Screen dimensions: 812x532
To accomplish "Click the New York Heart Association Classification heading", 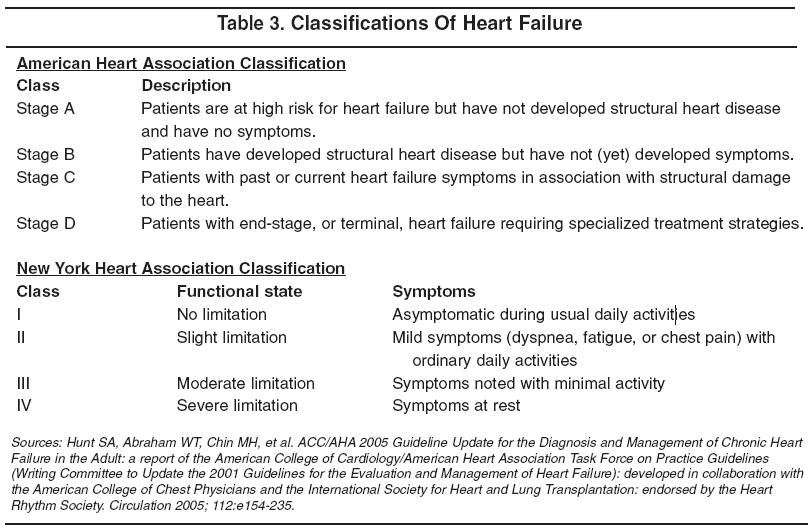I will coord(181,268).
